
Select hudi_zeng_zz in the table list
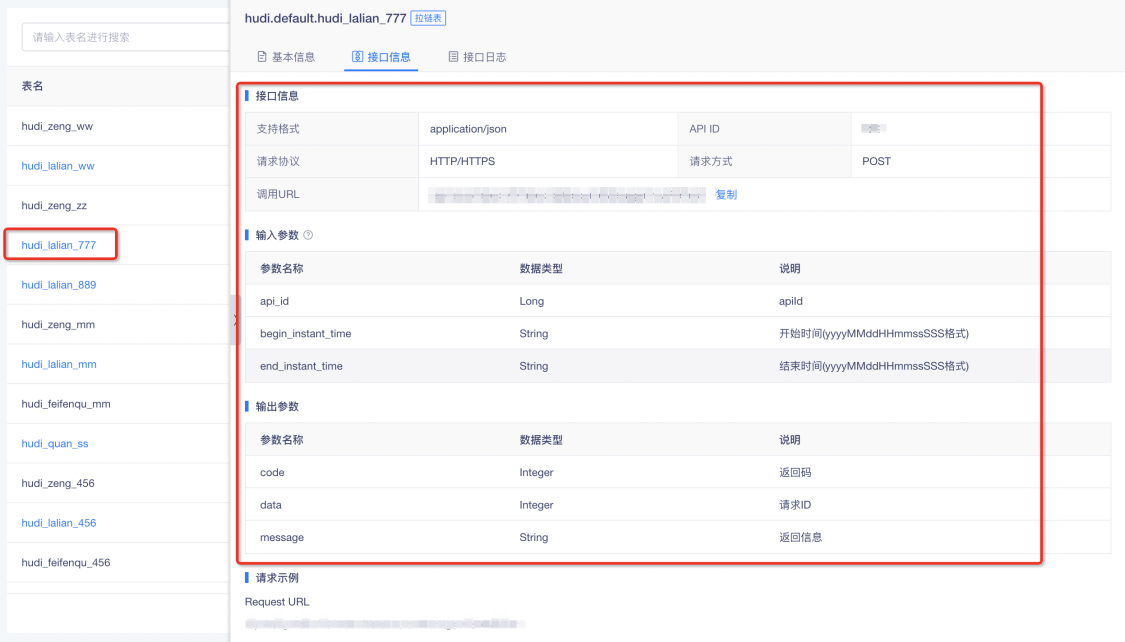[x=55, y=206]
